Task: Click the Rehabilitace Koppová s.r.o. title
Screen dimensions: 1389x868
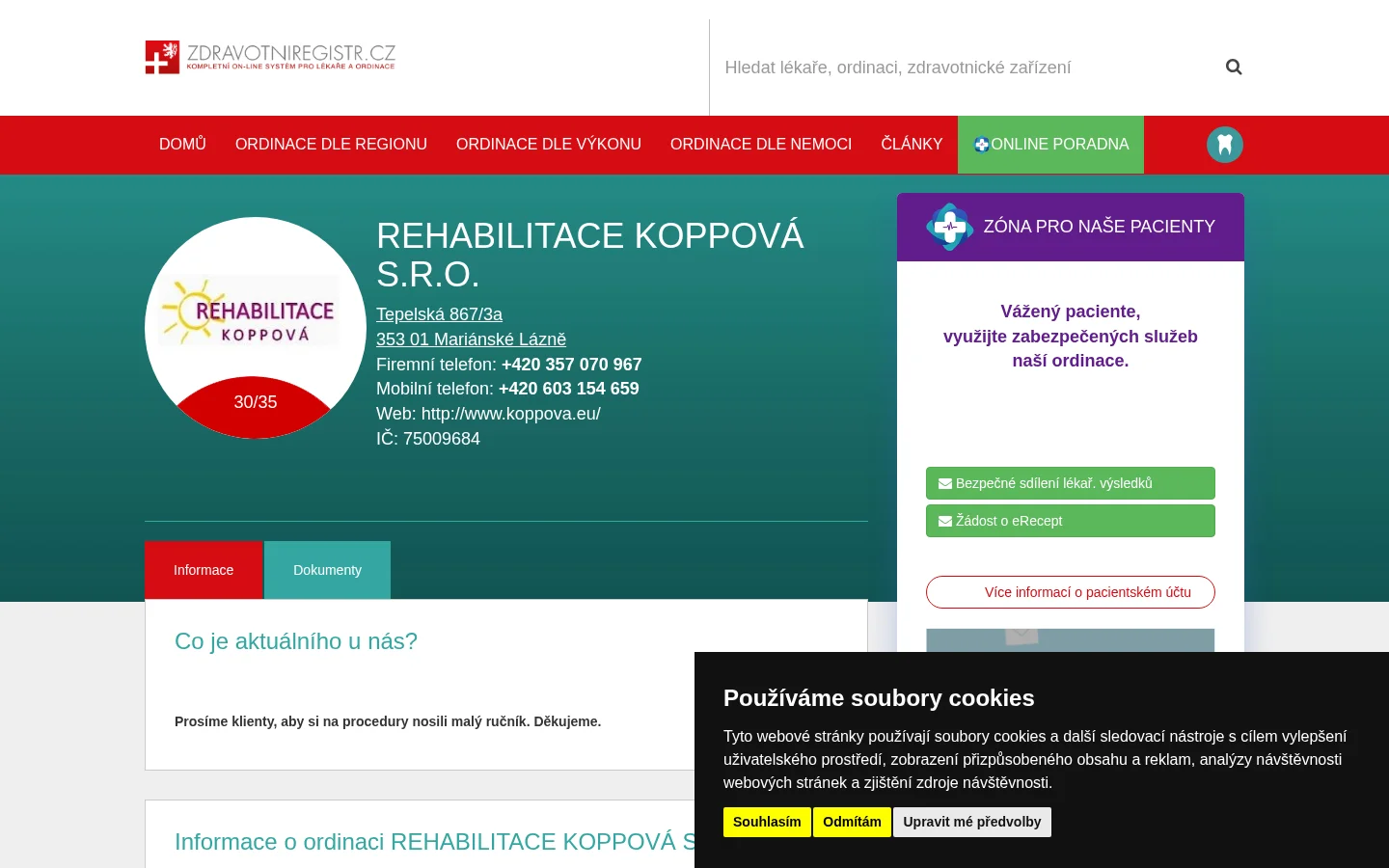Action: point(589,255)
